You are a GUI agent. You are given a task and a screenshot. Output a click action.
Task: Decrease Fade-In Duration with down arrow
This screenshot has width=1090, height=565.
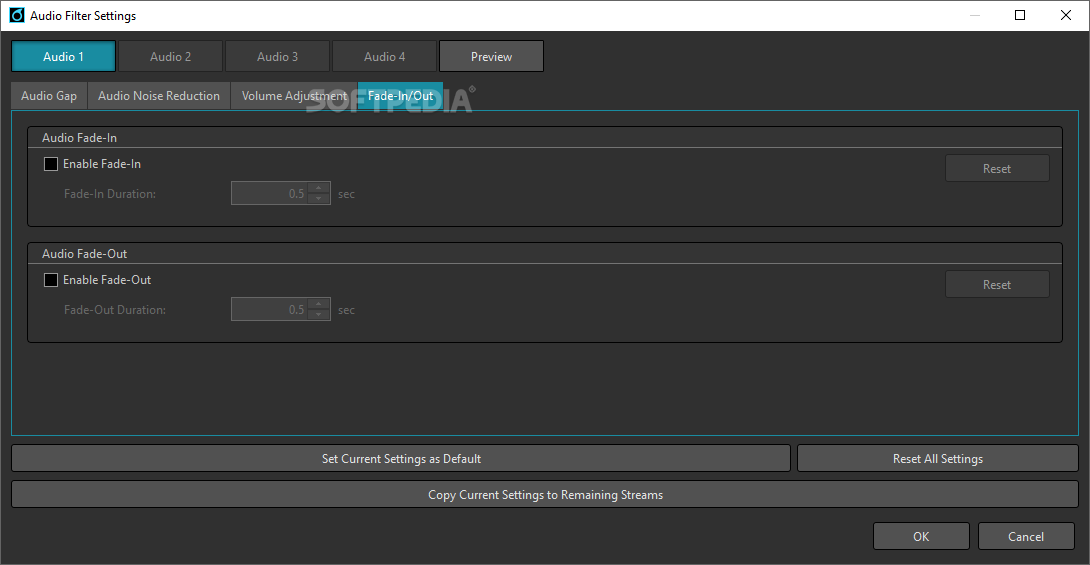(319, 199)
